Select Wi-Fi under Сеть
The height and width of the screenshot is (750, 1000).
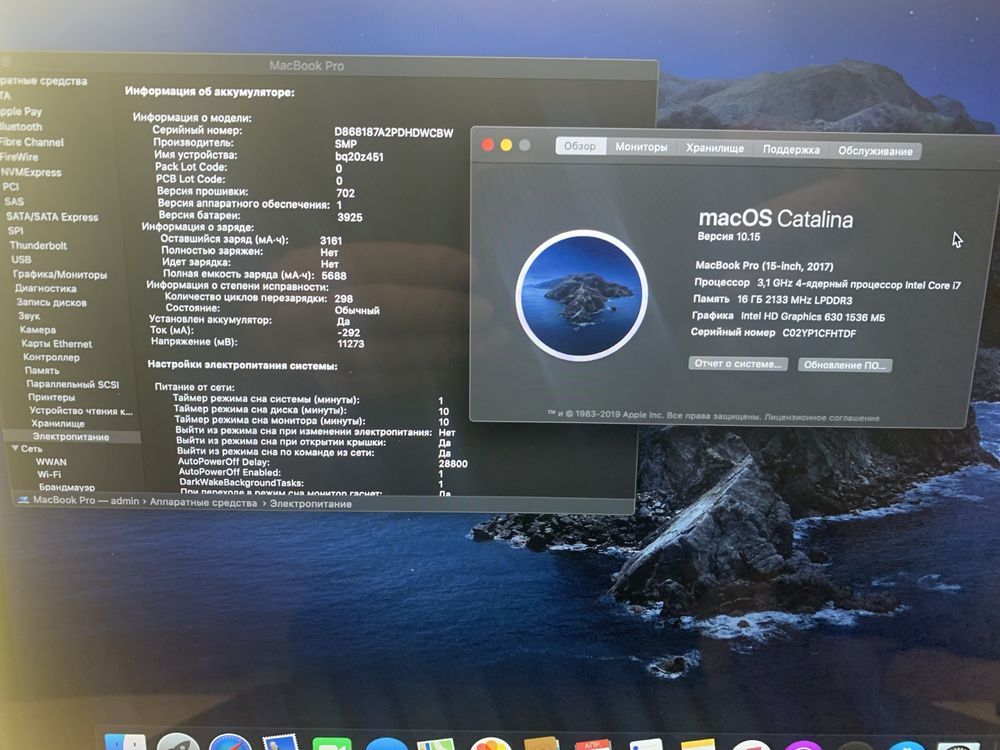point(48,474)
